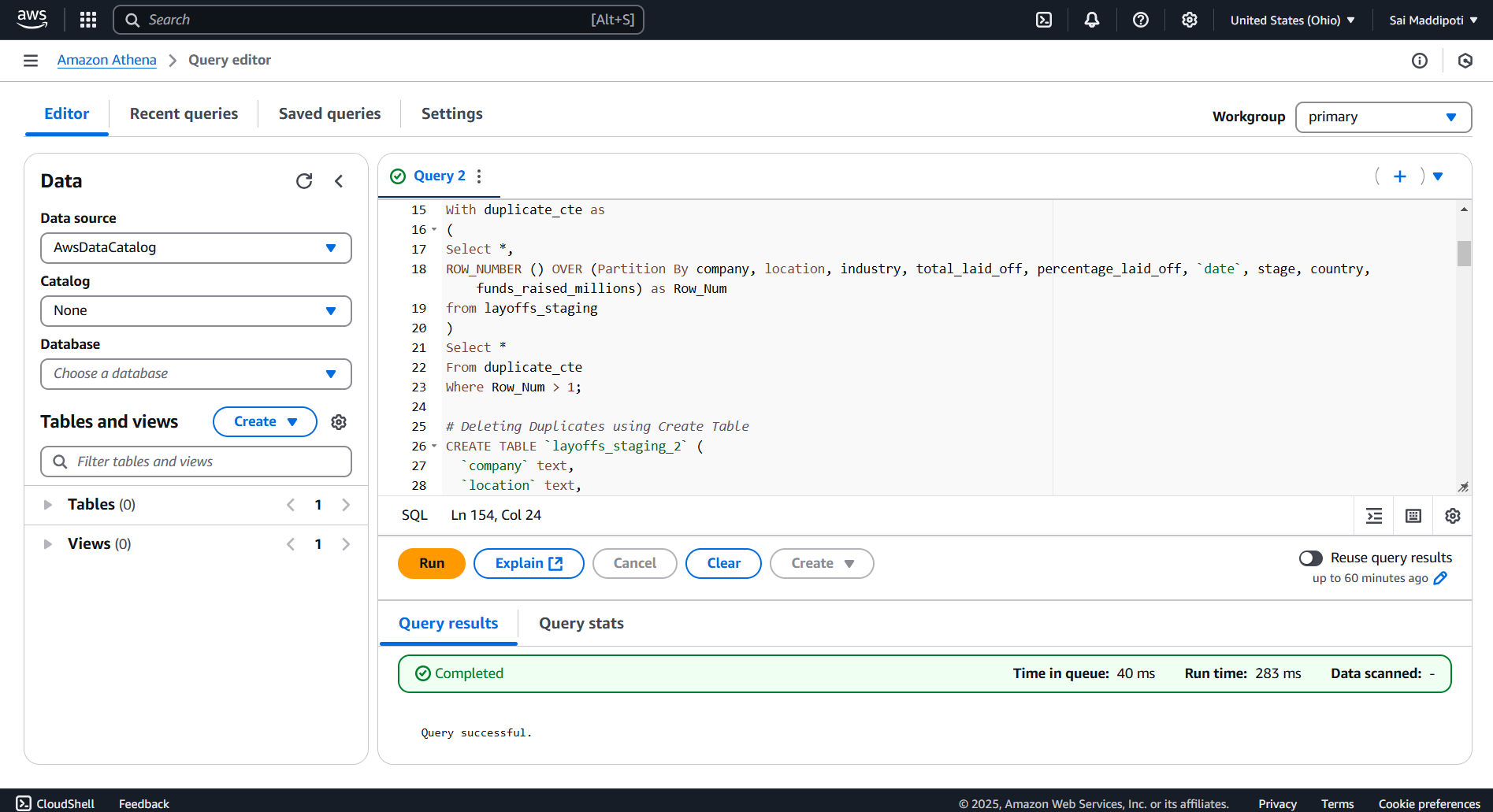1493x812 pixels.
Task: Refresh the Data panel
Action: tap(304, 181)
